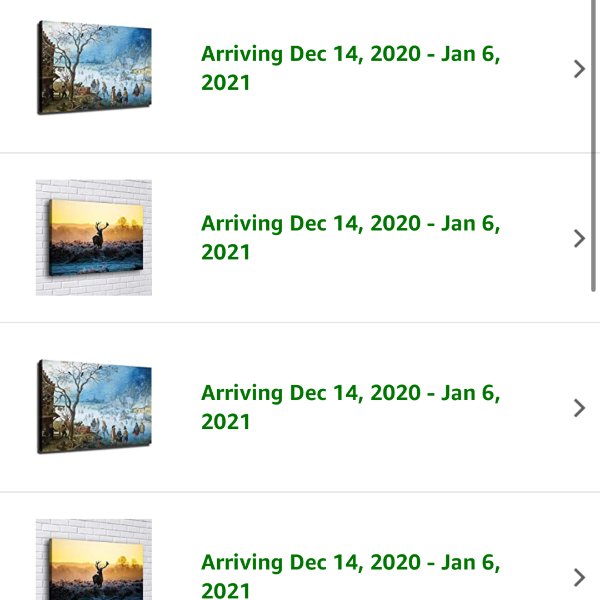Expand the chevron on the first order row
600x600 pixels.
pos(579,69)
